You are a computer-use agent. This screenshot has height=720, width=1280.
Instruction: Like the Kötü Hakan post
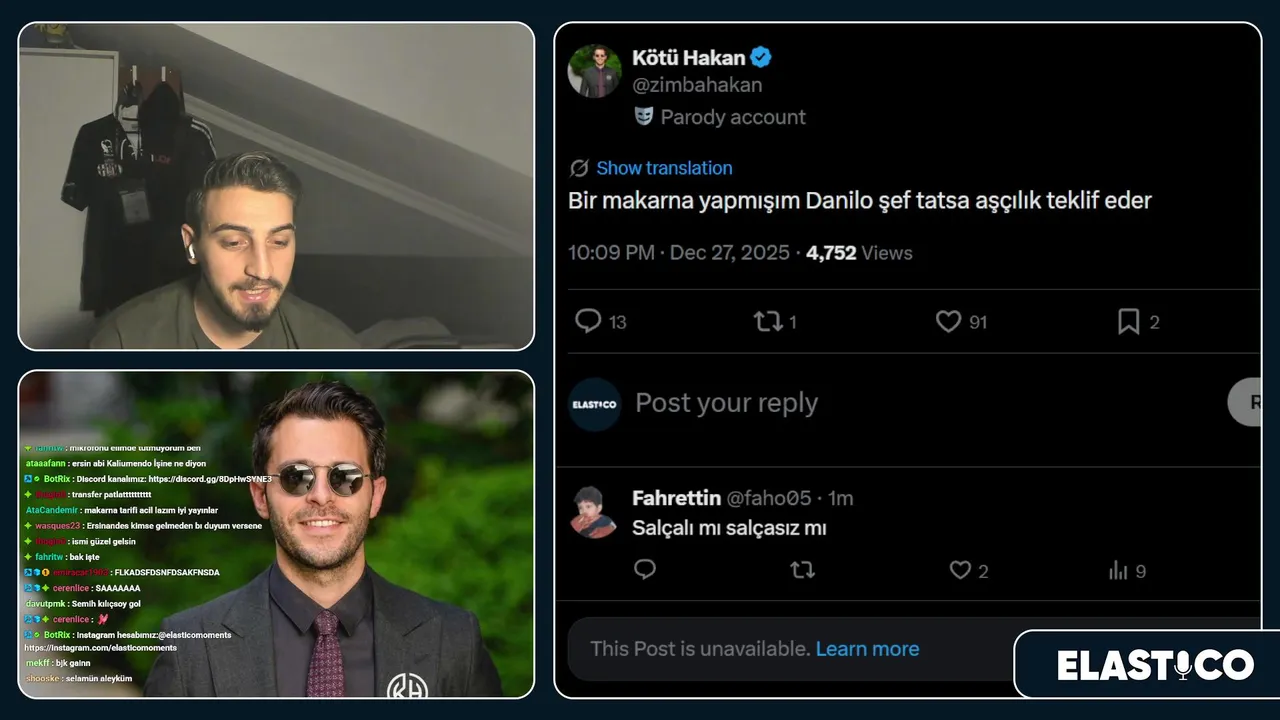(948, 321)
